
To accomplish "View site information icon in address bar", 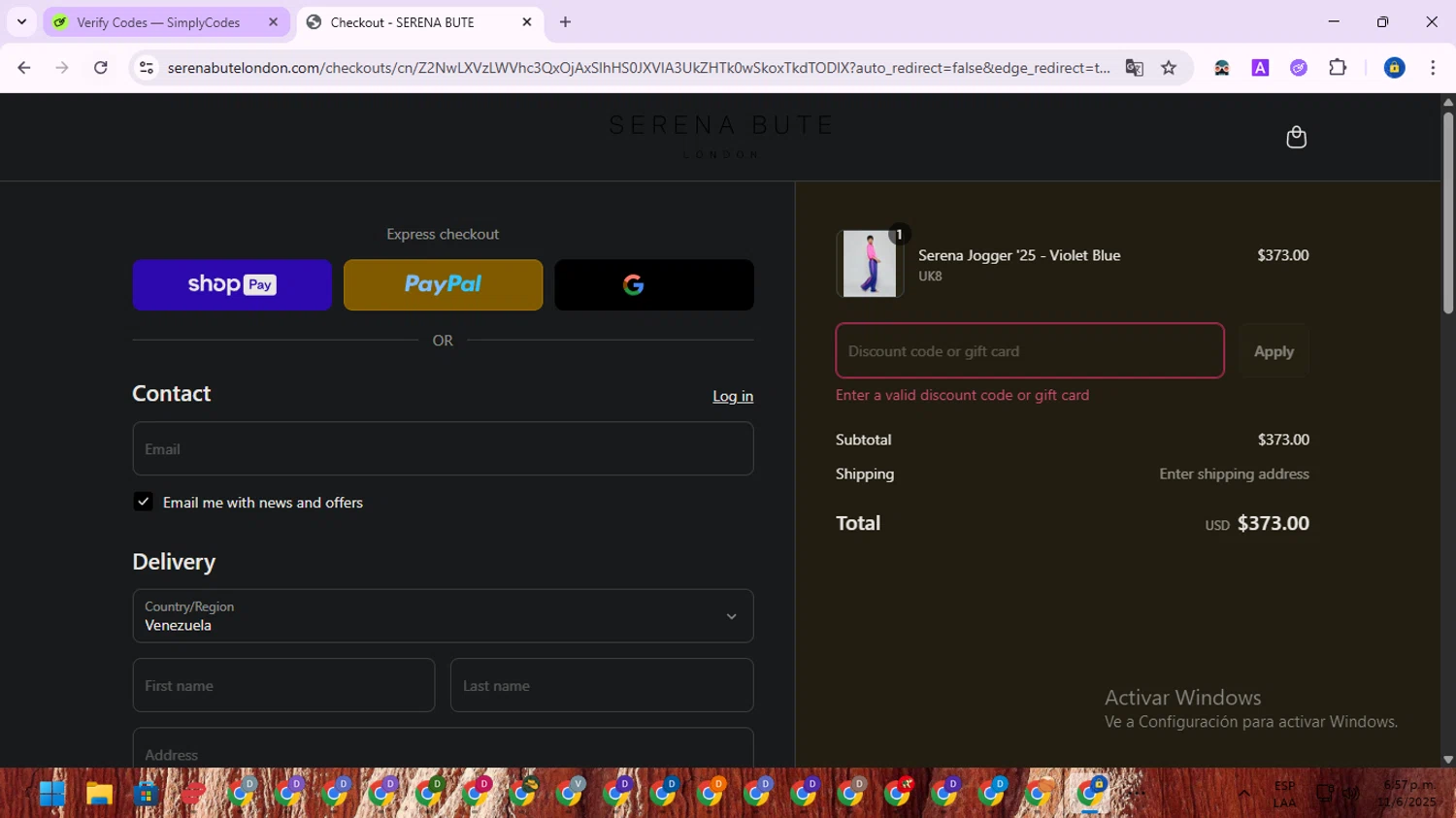I will coord(147,68).
